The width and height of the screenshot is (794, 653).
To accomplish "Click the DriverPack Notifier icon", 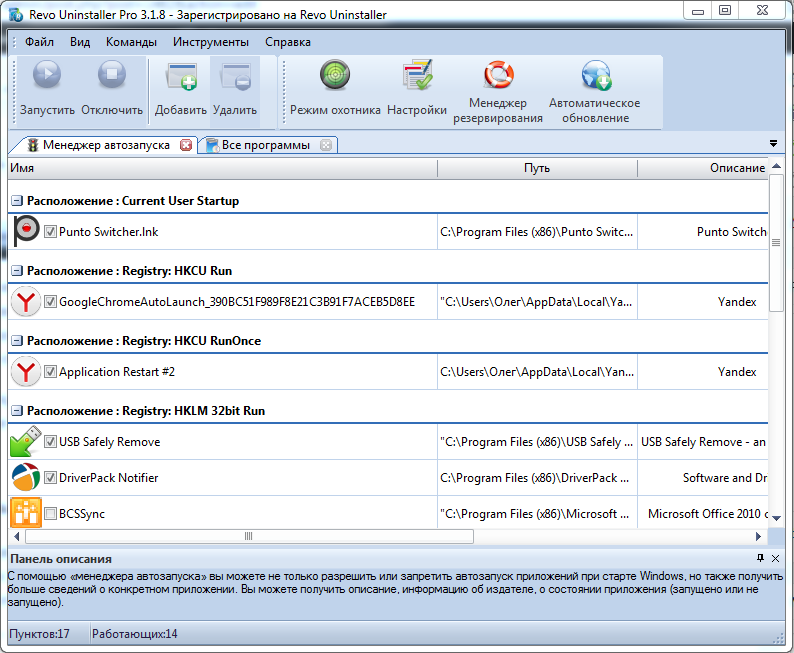I will [x=26, y=477].
